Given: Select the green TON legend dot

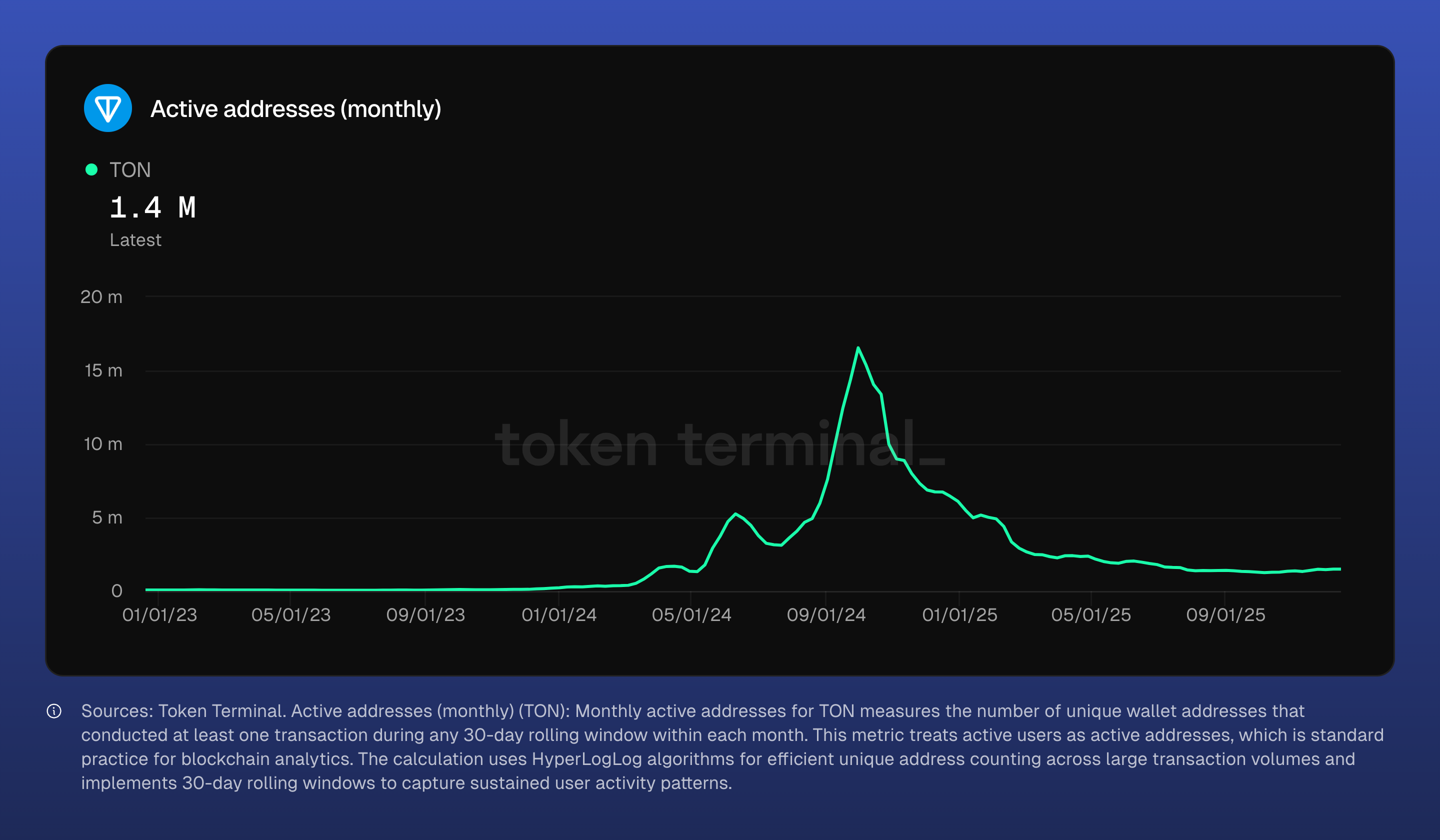Looking at the screenshot, I should 91,169.
